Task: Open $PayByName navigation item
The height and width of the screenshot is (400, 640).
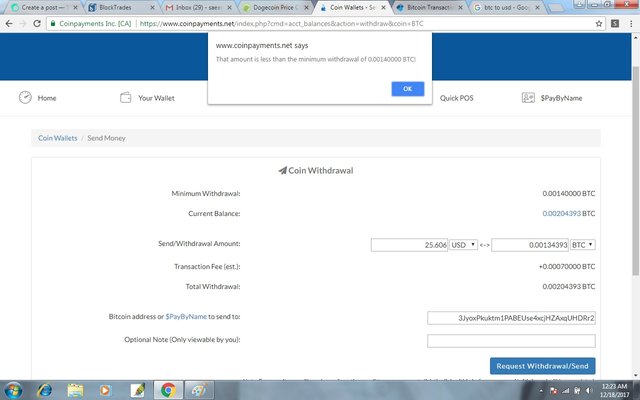Action: click(561, 98)
